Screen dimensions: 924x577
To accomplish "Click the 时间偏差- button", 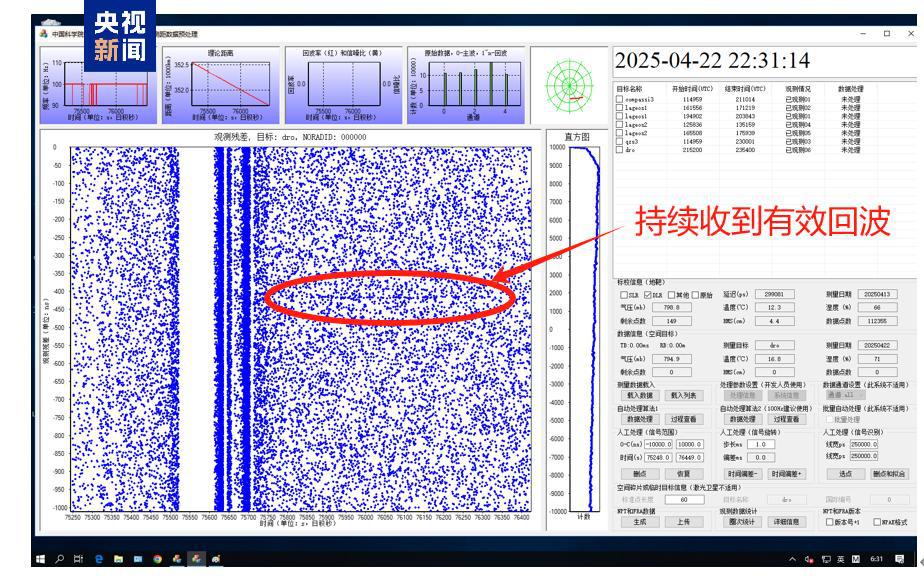I will coord(742,474).
